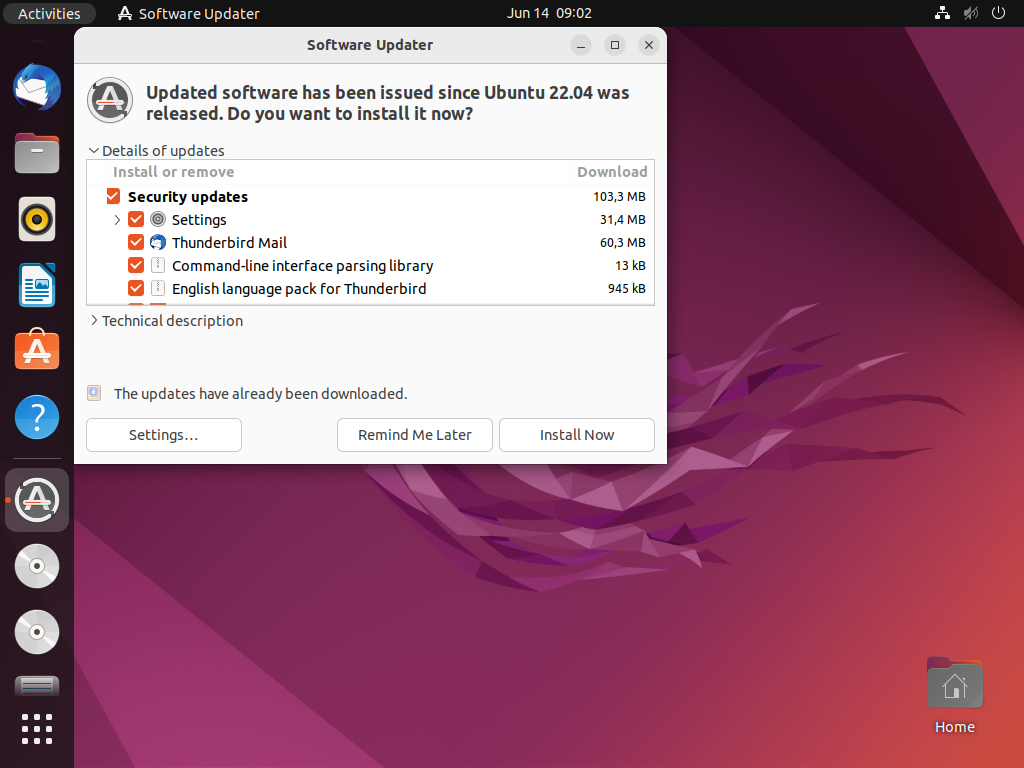
Task: Click the Install Now button
Action: point(576,435)
